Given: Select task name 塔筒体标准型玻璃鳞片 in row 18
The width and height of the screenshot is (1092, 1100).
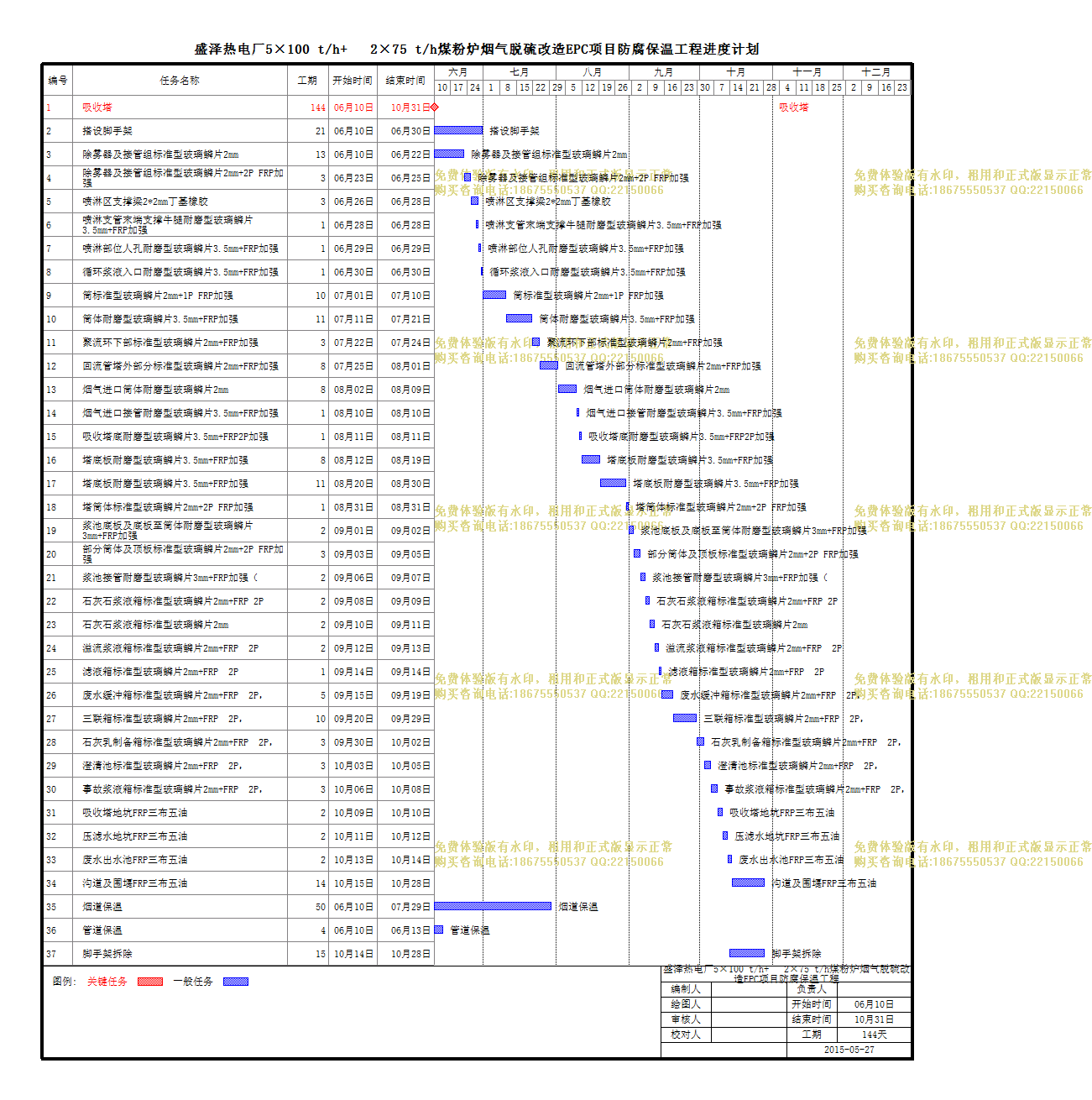Looking at the screenshot, I should click(168, 507).
